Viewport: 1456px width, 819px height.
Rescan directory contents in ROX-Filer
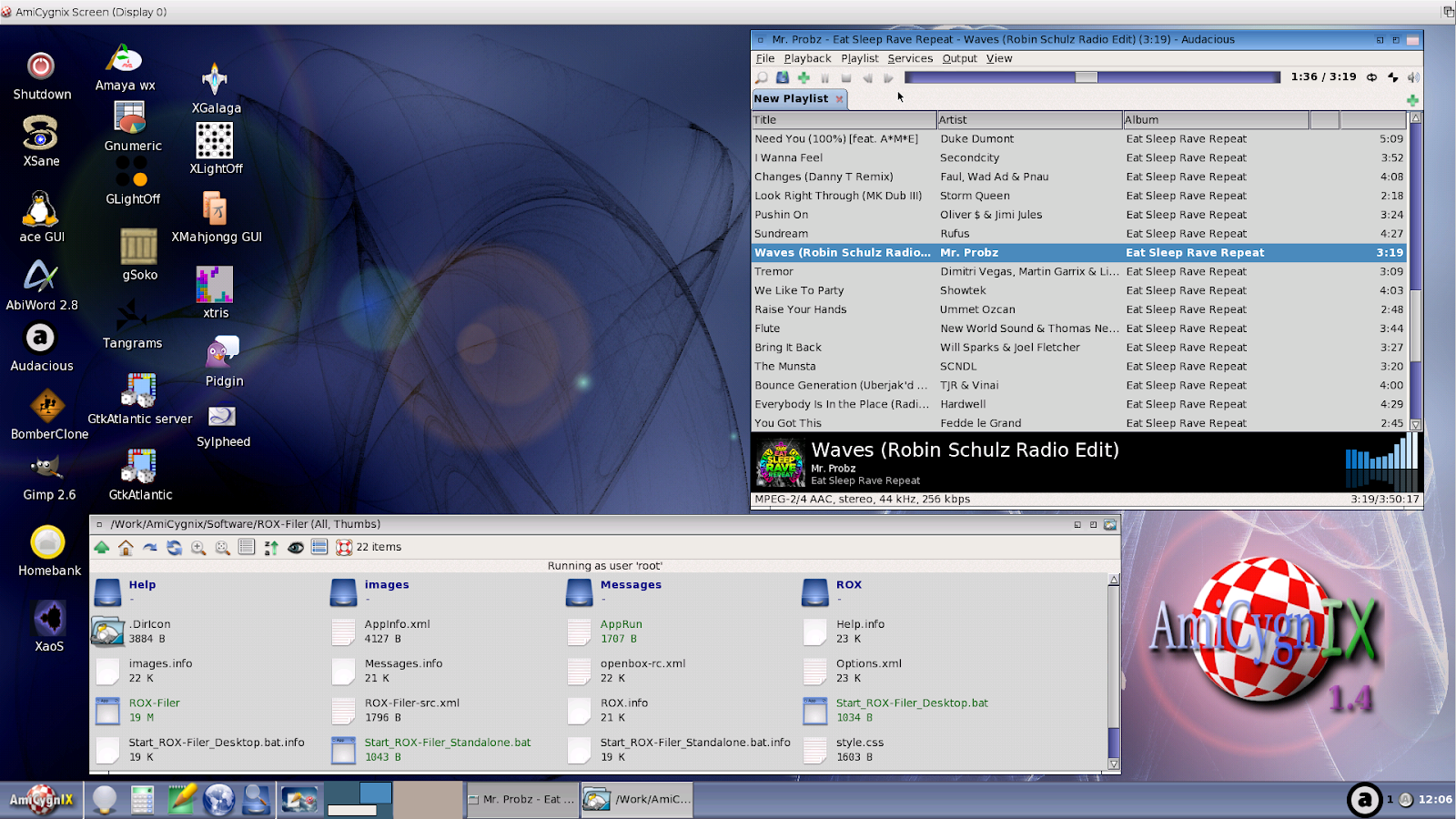coord(174,547)
